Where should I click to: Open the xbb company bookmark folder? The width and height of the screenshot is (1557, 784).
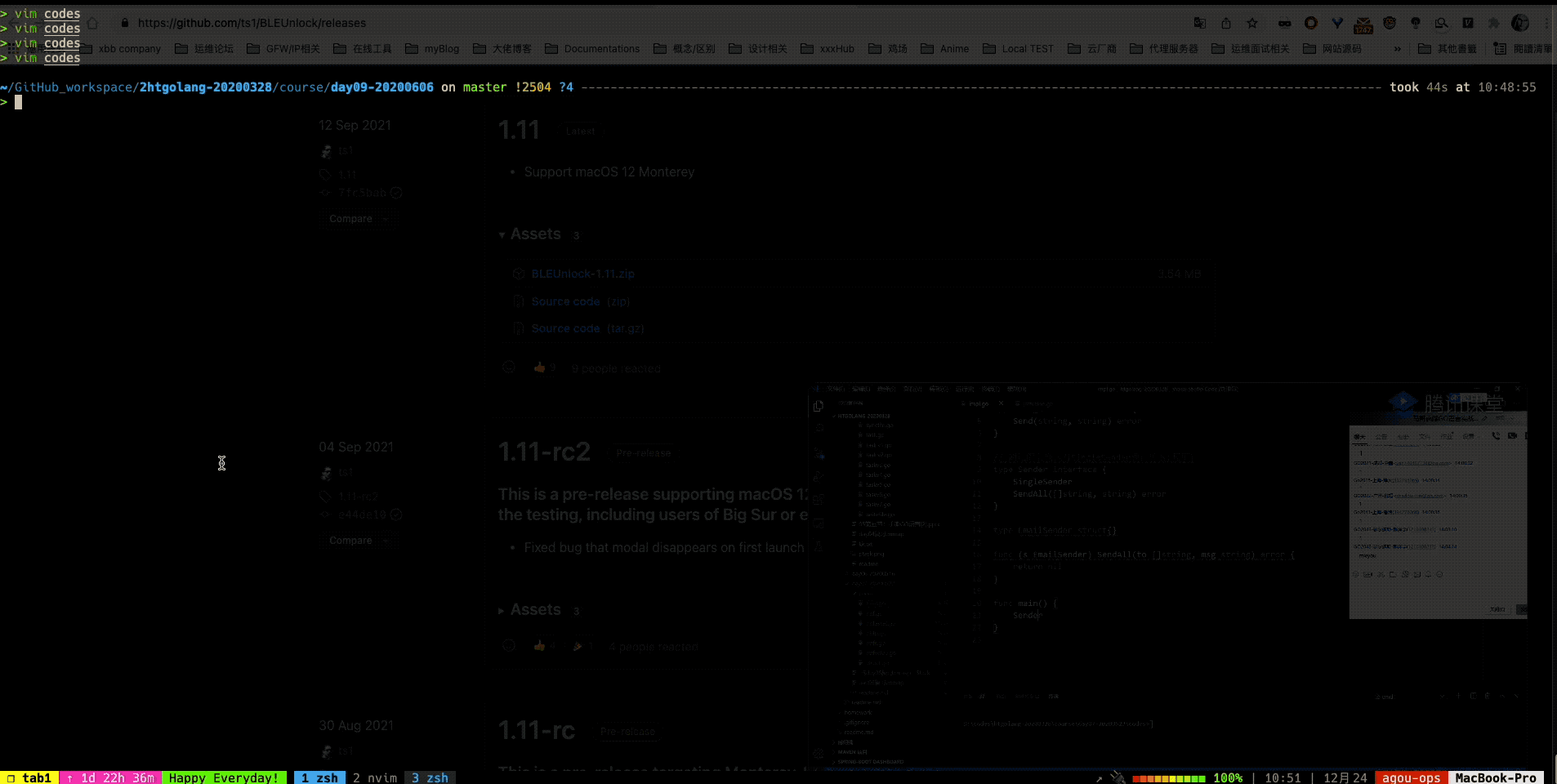122,49
